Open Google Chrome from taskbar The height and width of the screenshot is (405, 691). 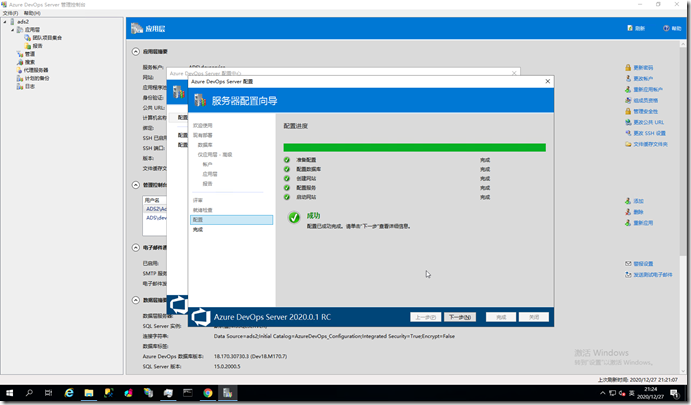pyautogui.click(x=208, y=393)
